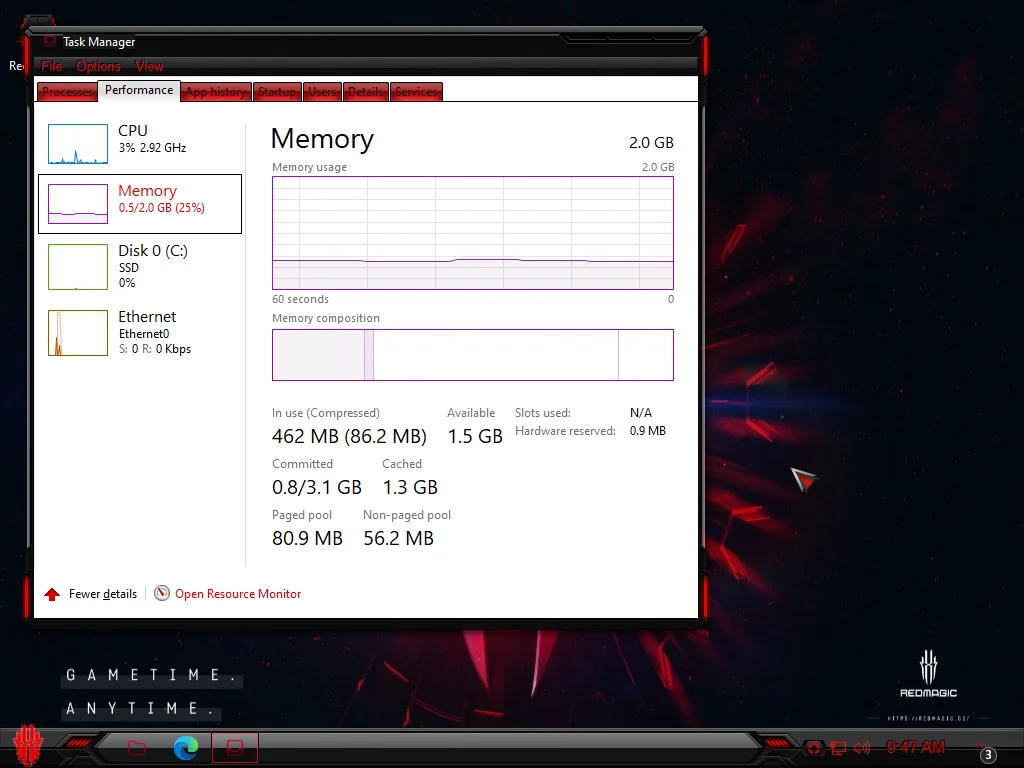Click the Non-paged pool 56.2 MB value
Viewport: 1024px width, 768px height.
pos(398,538)
